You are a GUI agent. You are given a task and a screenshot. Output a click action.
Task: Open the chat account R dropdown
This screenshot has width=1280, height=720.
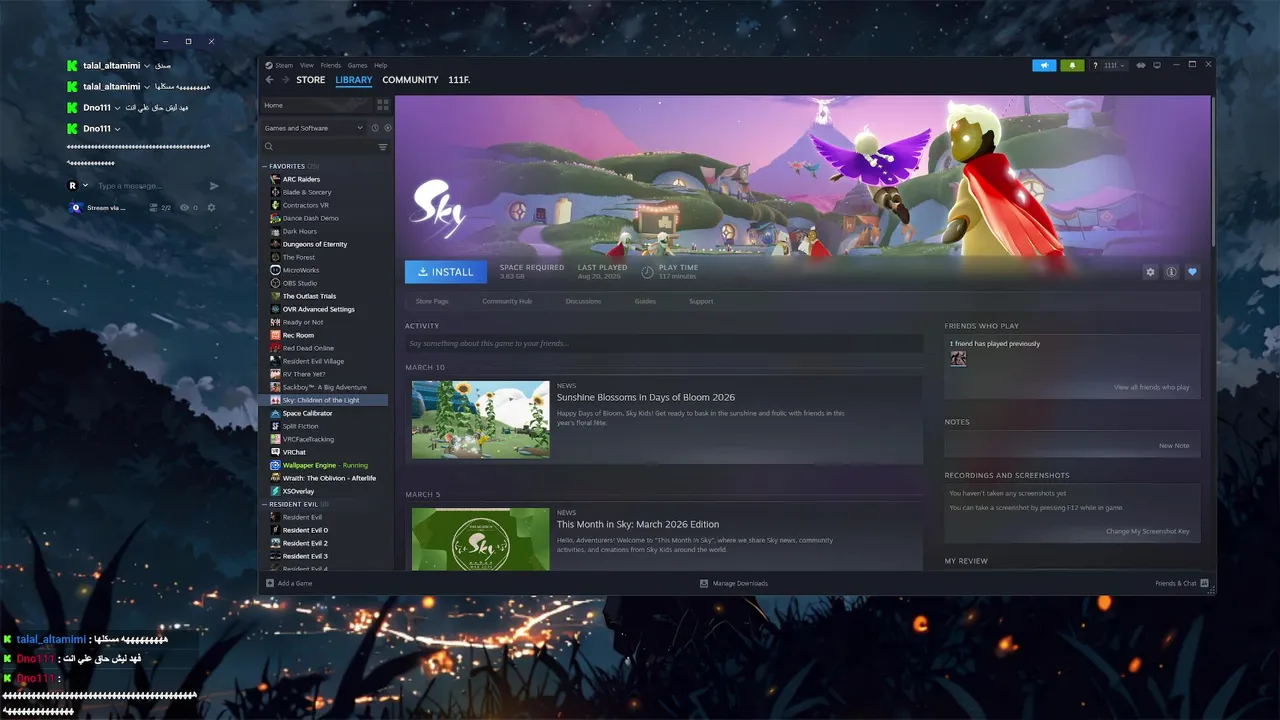click(85, 186)
